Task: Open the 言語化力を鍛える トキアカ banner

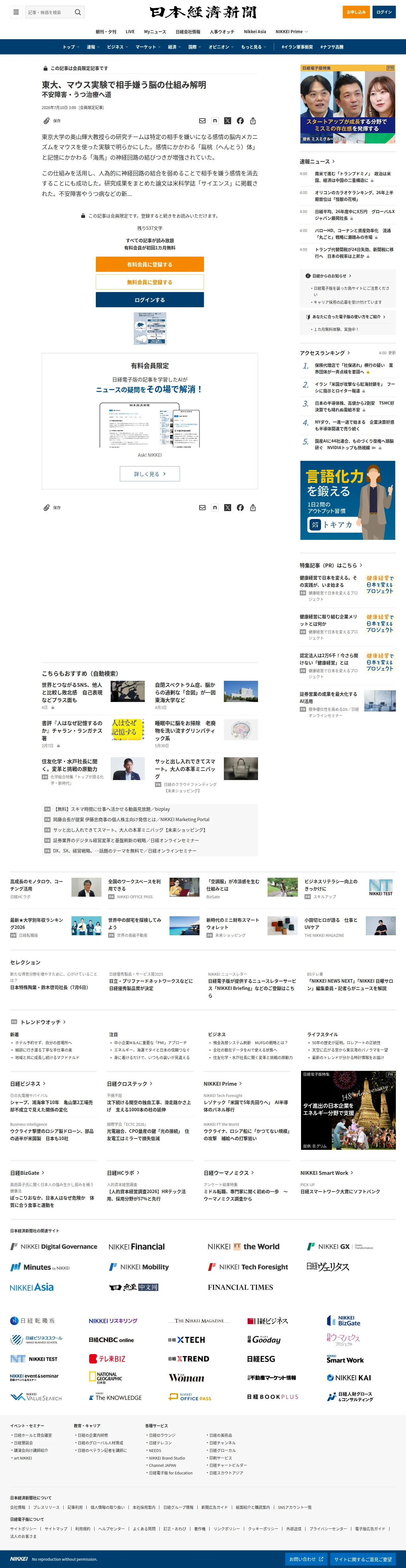Action: click(348, 500)
